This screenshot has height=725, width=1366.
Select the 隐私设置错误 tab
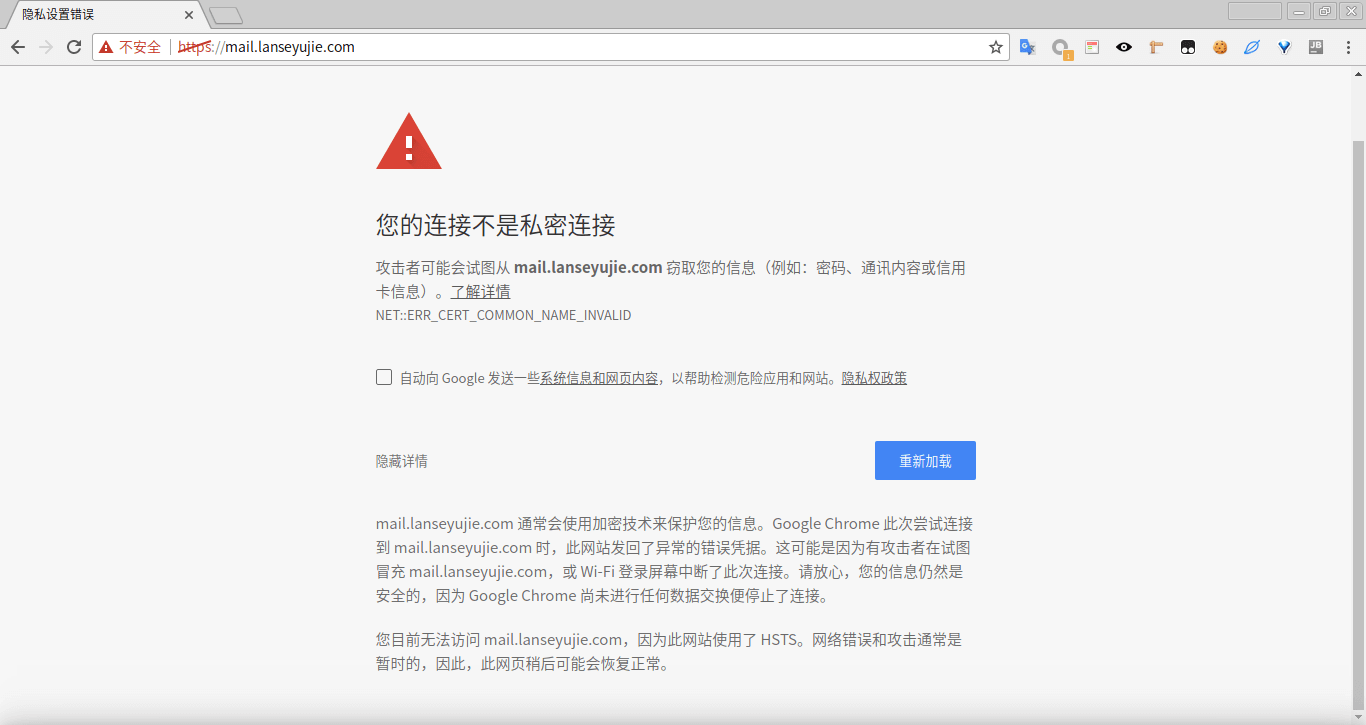click(105, 15)
